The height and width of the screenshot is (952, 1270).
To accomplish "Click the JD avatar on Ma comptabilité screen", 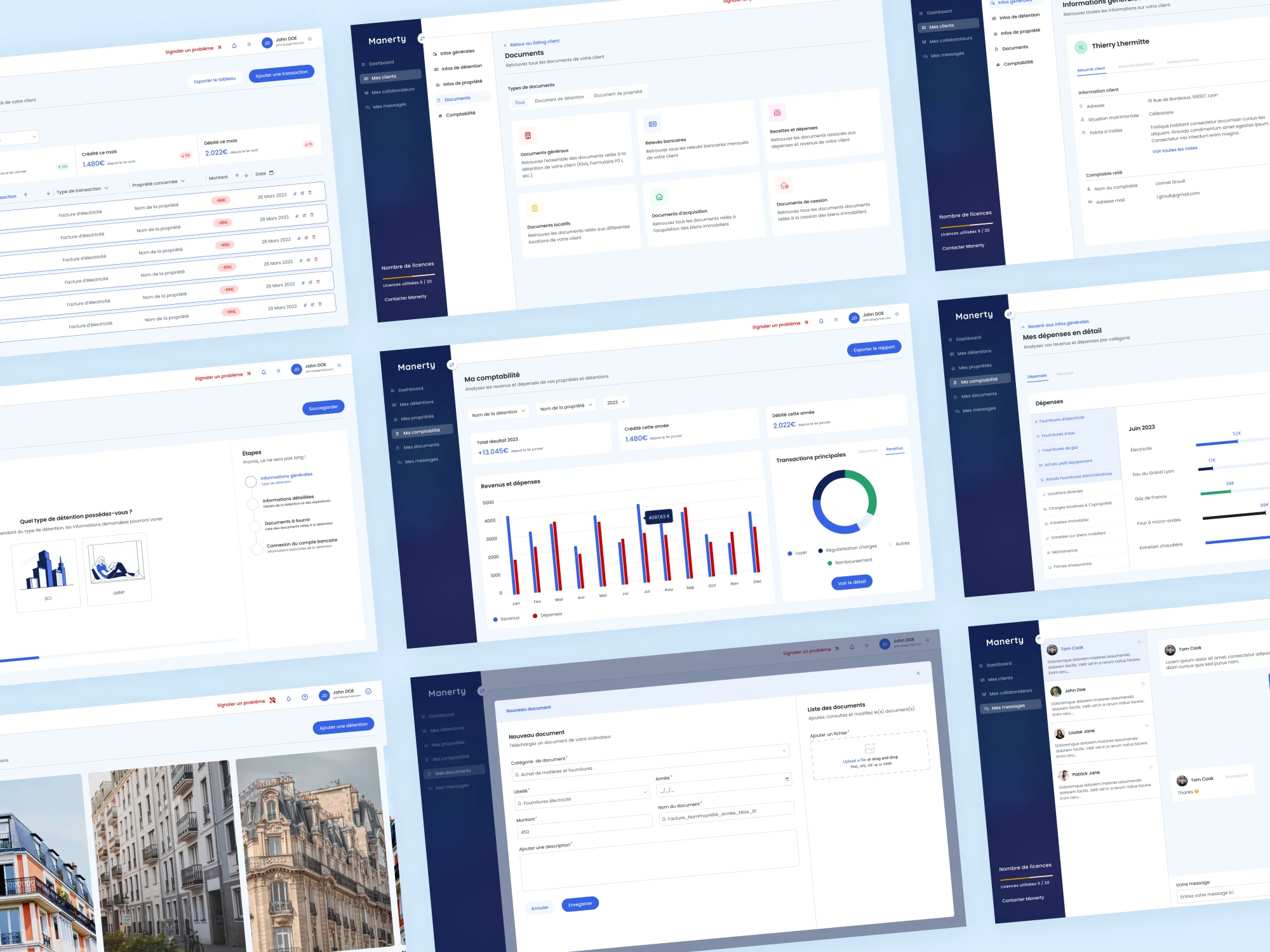I will [854, 318].
